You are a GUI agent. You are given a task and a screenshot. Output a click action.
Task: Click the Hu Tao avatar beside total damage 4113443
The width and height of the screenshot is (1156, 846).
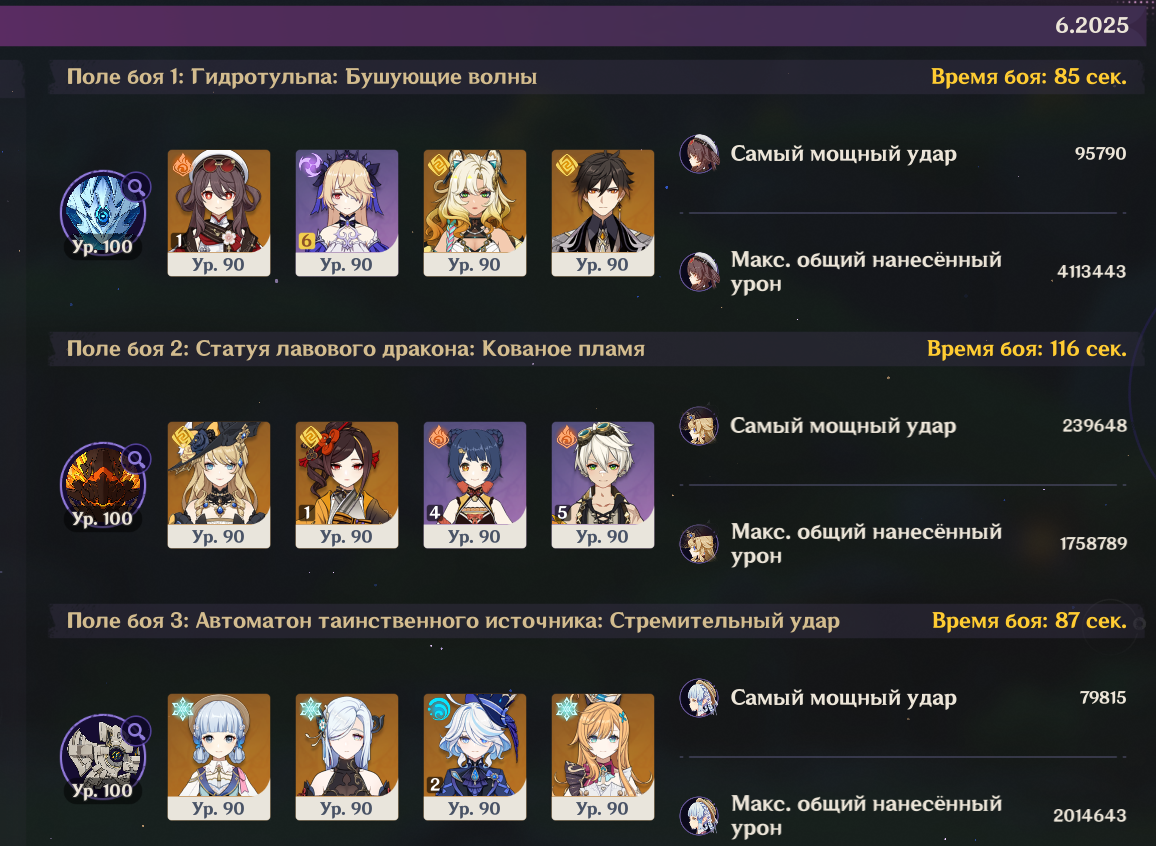(699, 272)
